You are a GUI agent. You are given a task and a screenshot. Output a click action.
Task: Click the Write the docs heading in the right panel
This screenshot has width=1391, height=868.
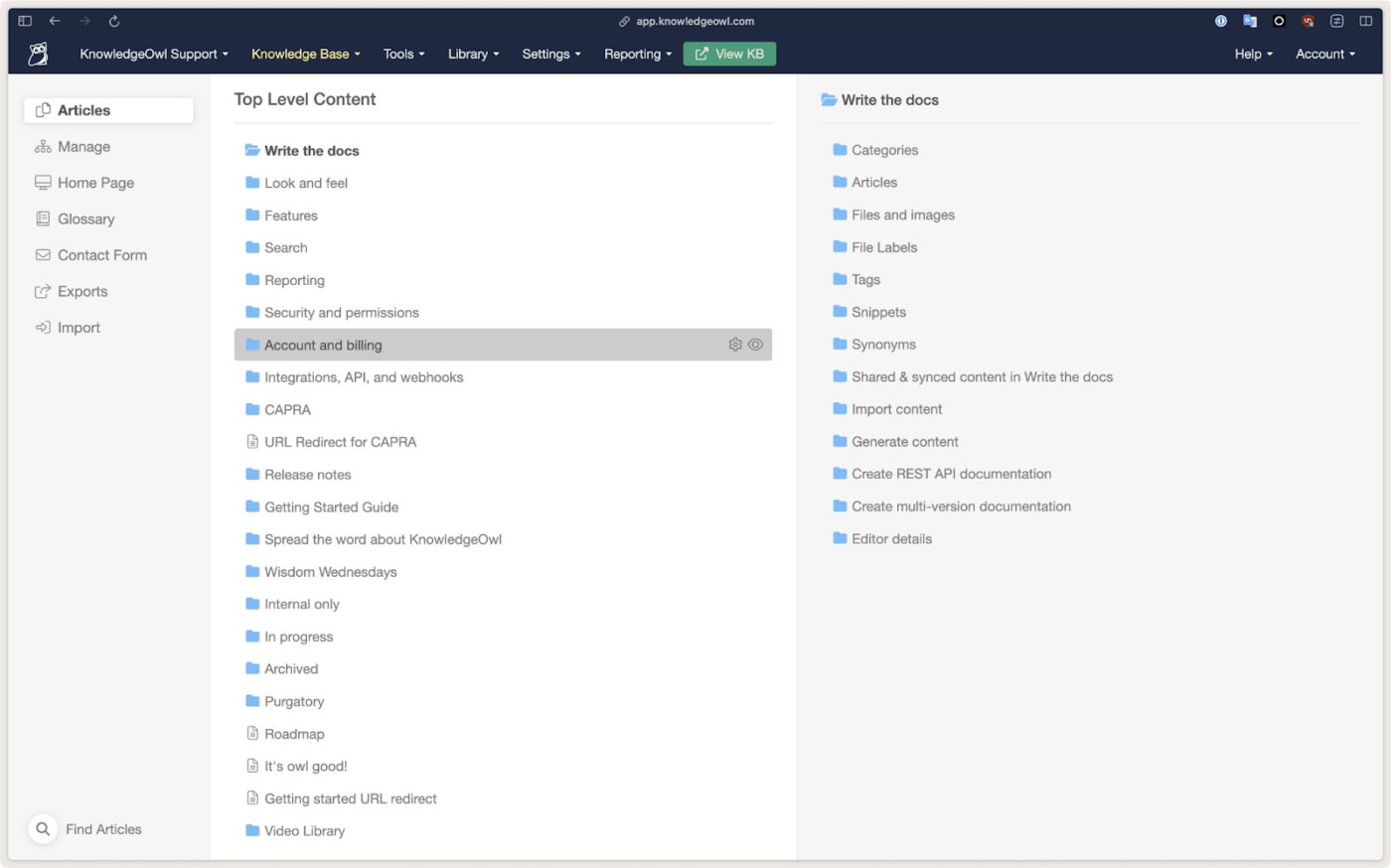pyautogui.click(x=889, y=100)
